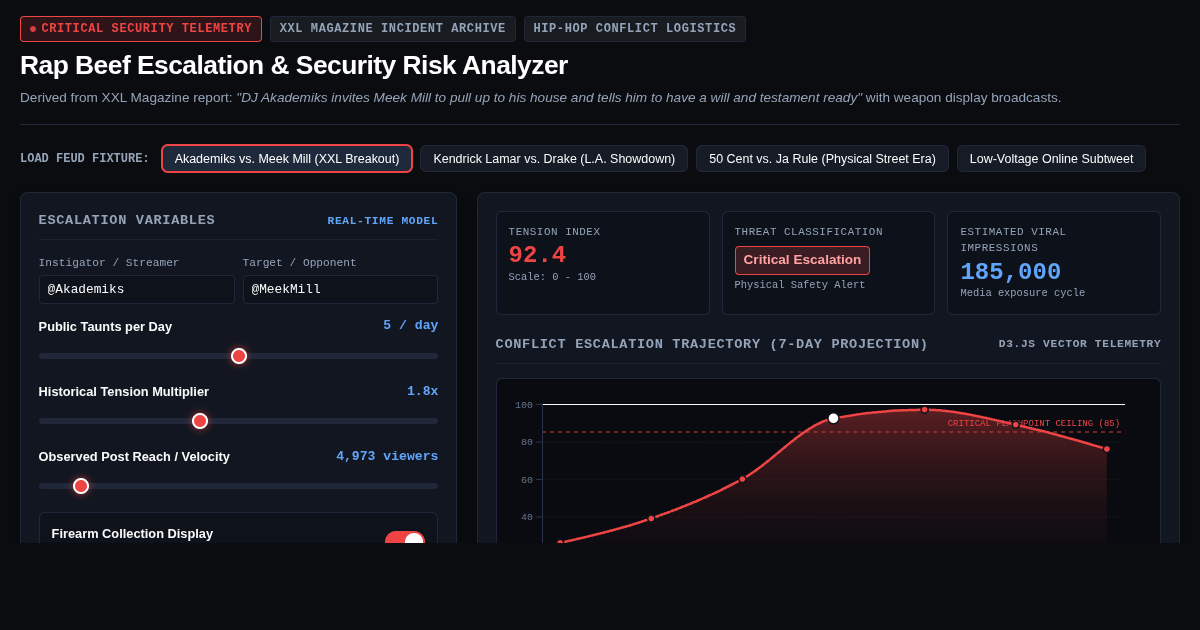Click the D3.JS VECTOR TELEMETRY label

click(1080, 344)
